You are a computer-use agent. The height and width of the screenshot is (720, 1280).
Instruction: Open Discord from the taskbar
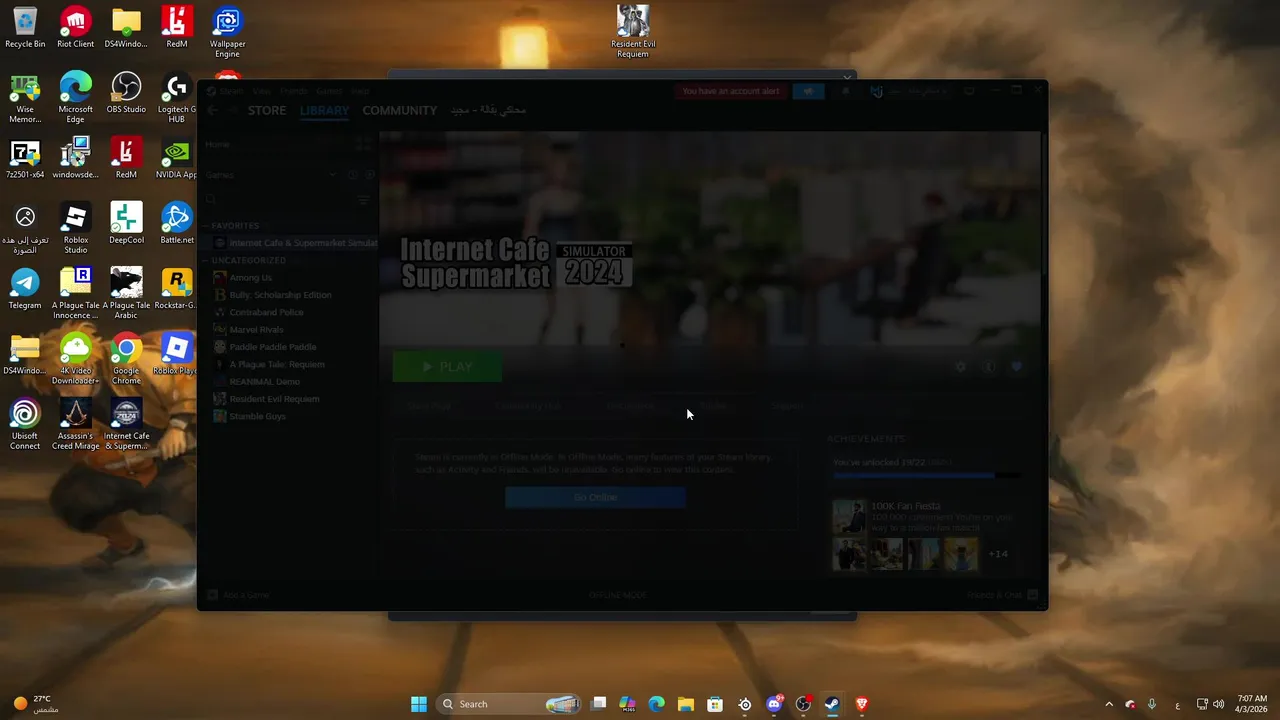tap(774, 704)
